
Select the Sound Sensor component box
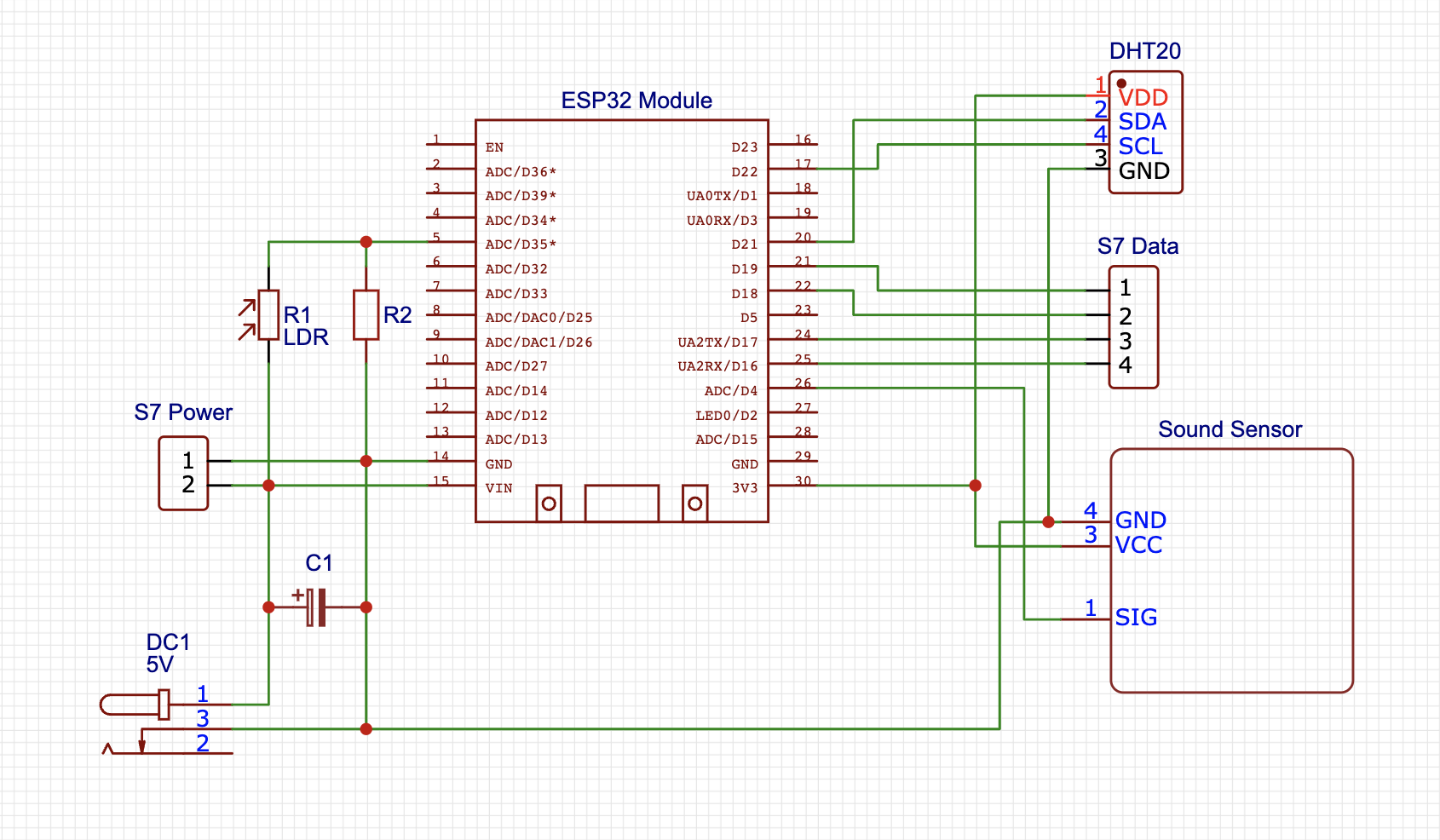coord(1231,570)
